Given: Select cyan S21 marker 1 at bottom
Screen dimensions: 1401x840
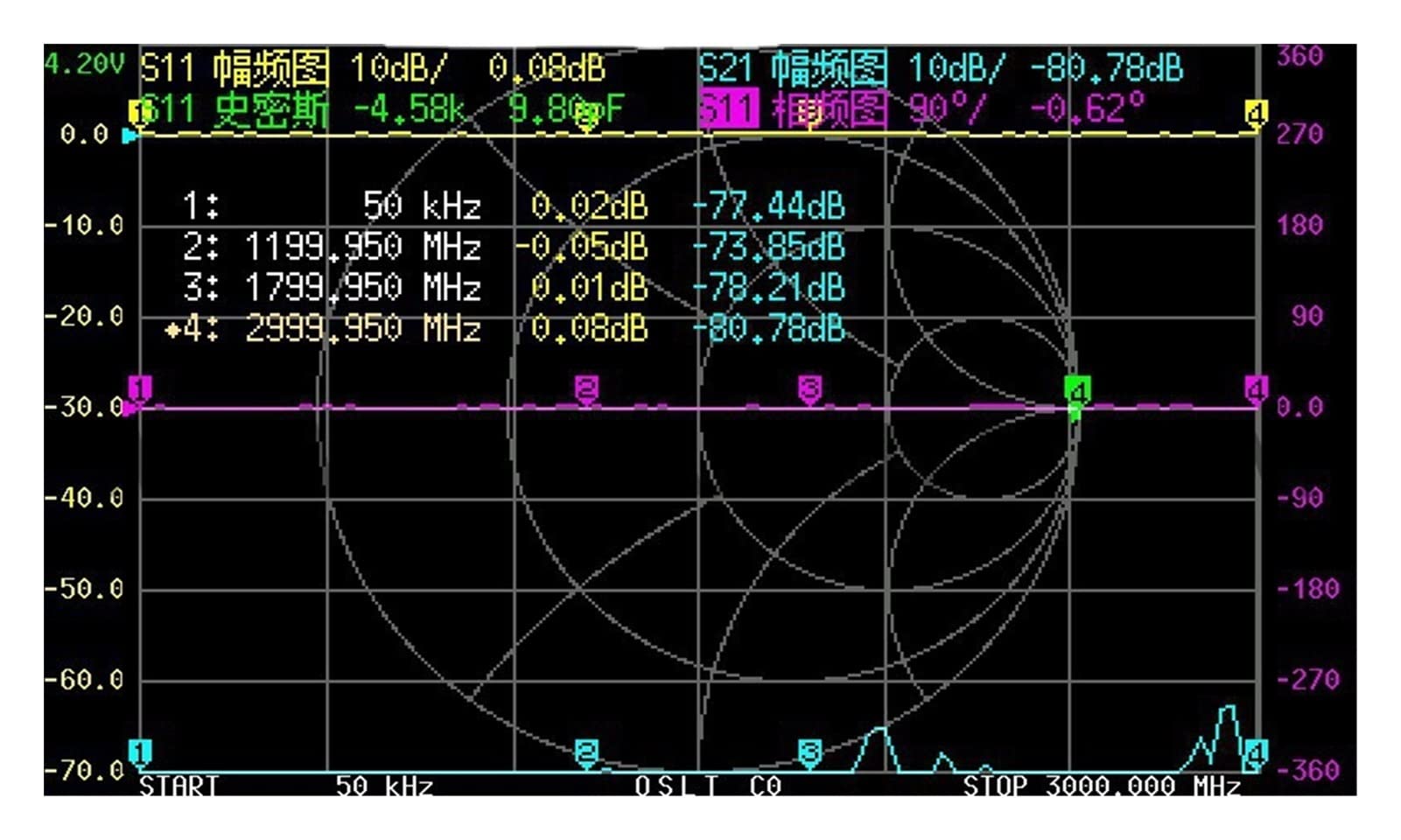Looking at the screenshot, I should point(140,752).
